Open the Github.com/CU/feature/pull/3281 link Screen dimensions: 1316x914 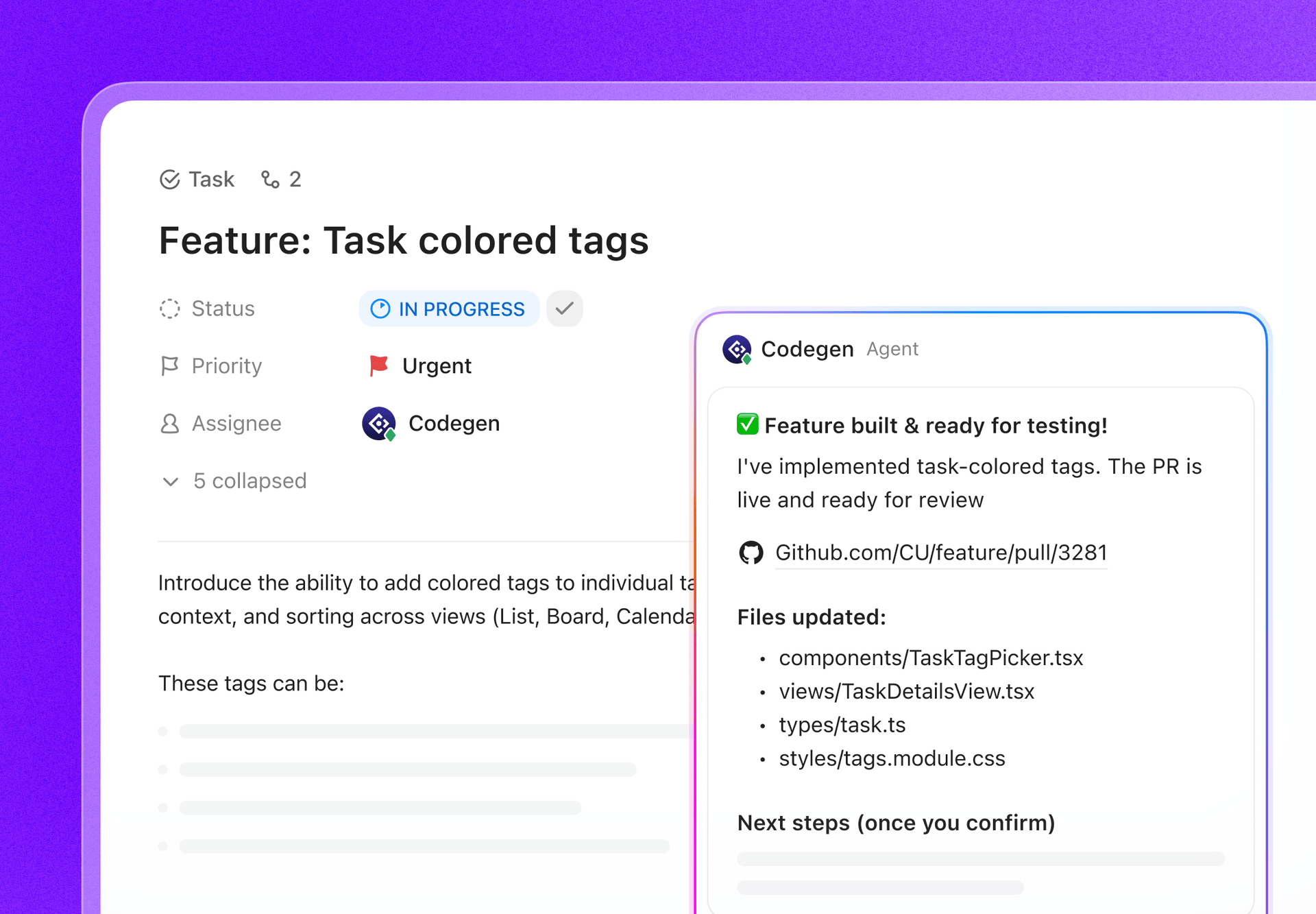940,552
